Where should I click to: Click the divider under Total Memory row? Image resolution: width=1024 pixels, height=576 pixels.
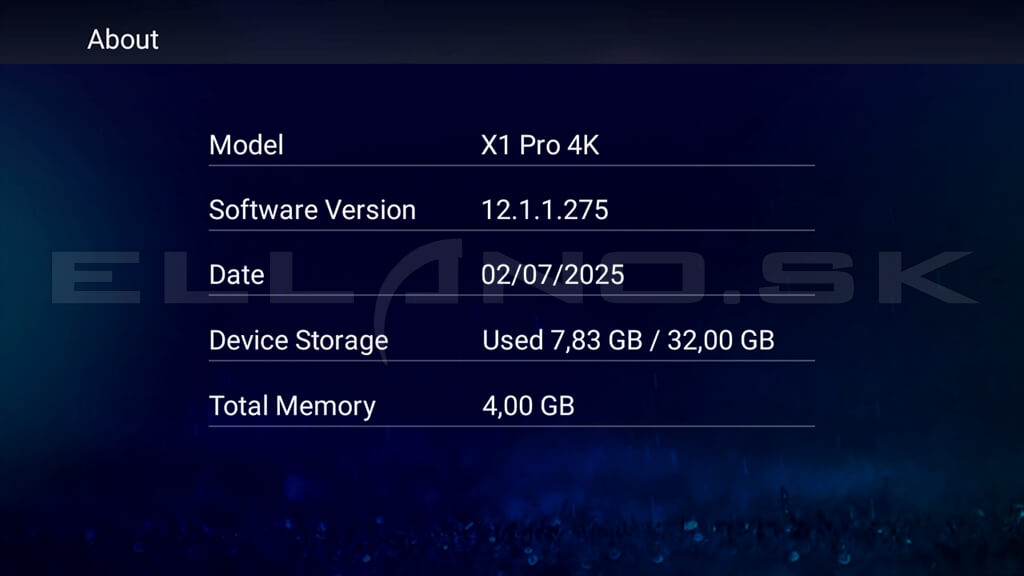coord(511,426)
